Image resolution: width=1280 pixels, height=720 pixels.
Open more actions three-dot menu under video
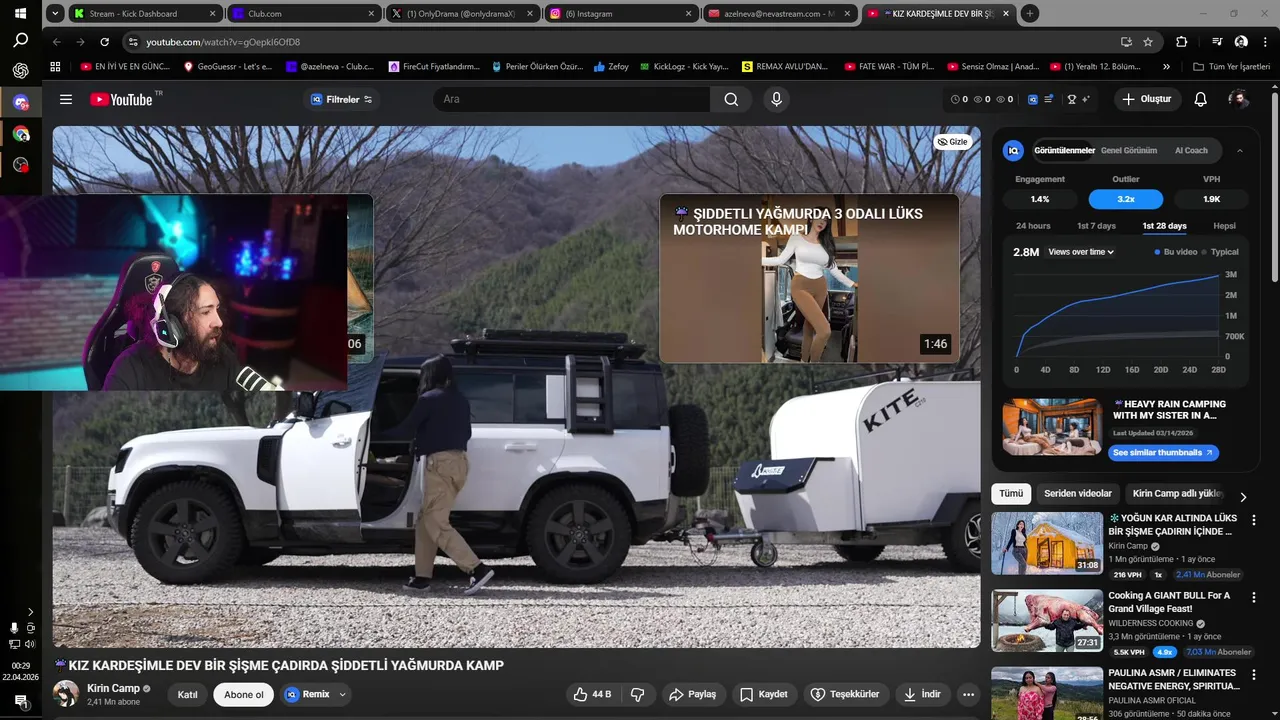pyautogui.click(x=968, y=694)
